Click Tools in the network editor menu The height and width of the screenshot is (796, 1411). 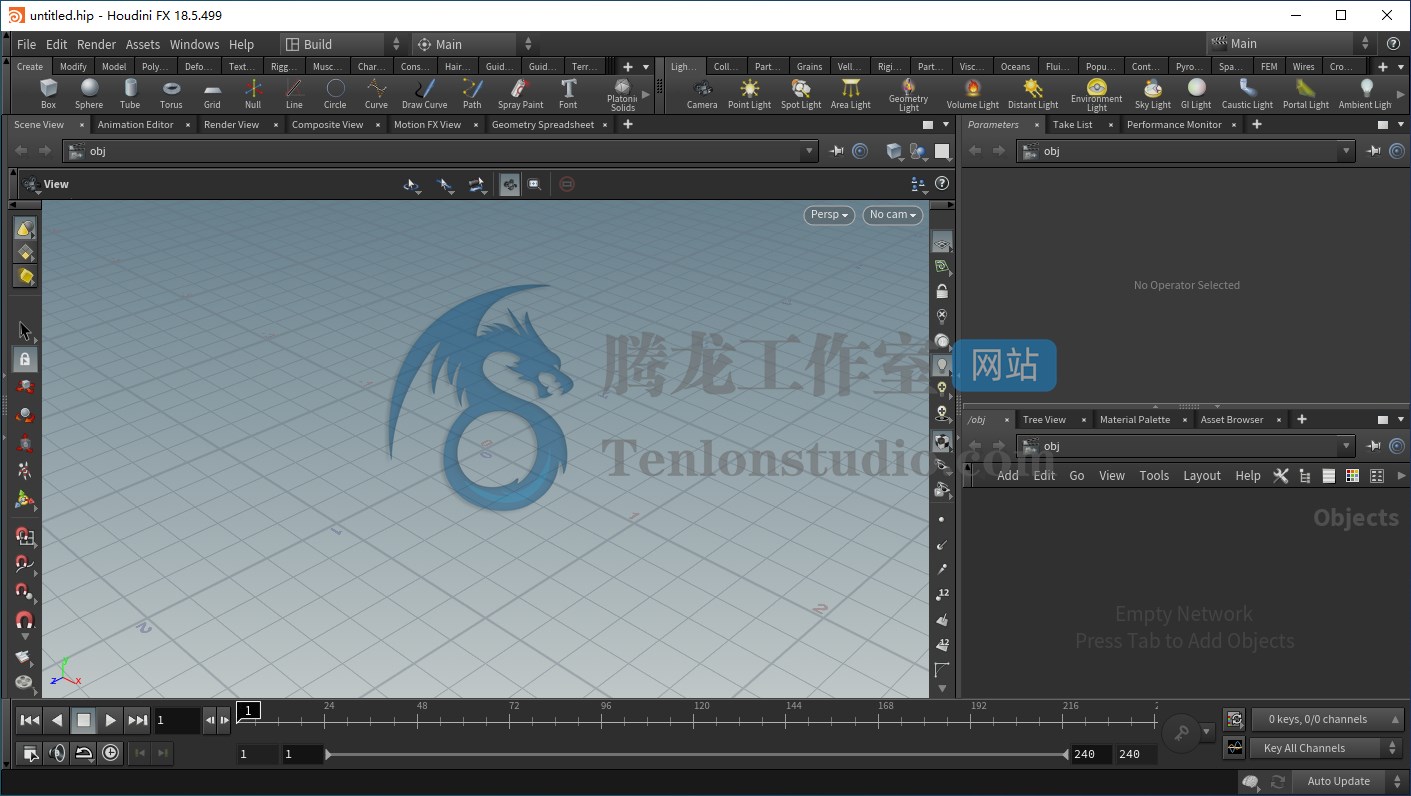1154,476
